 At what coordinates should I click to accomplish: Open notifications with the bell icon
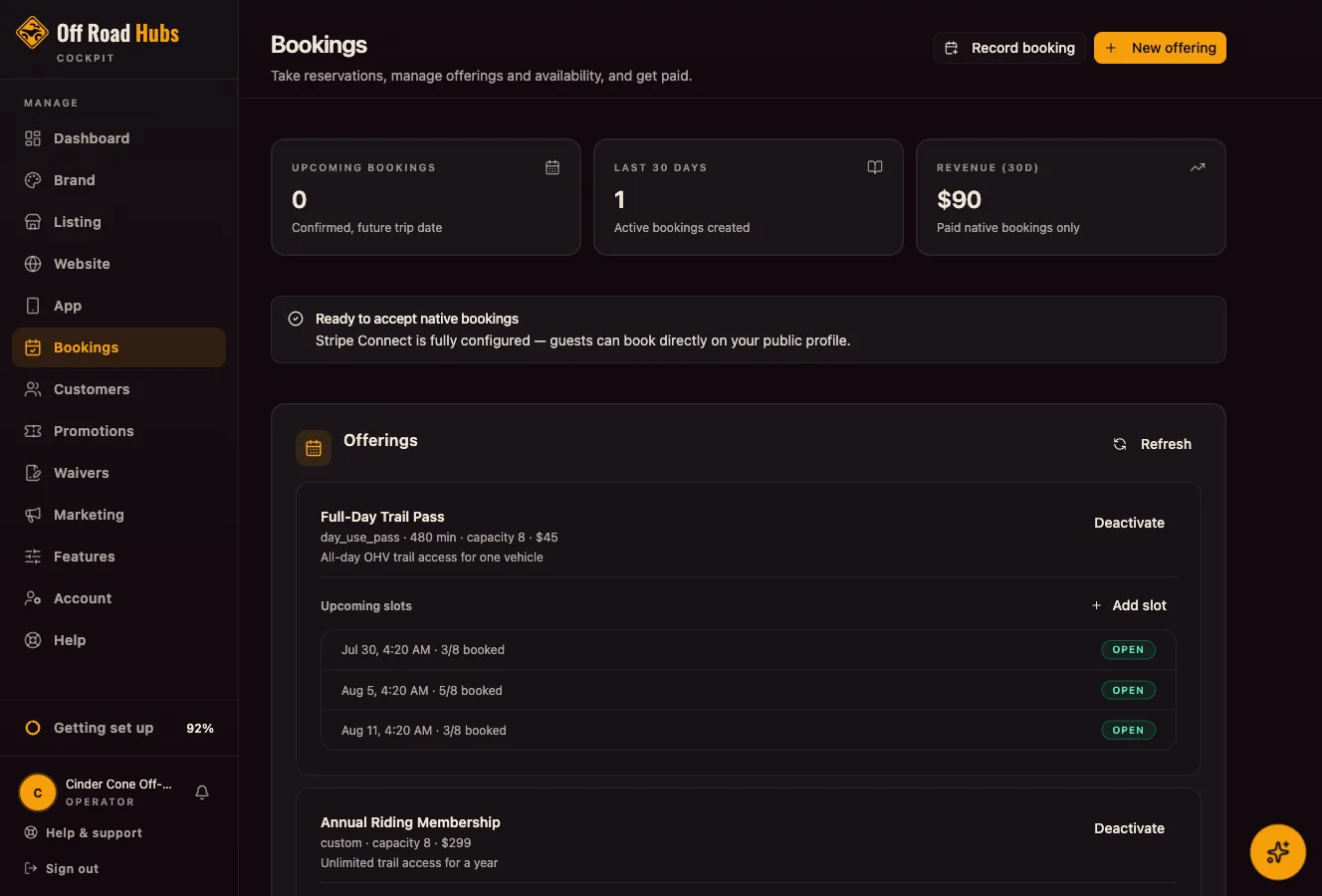pos(202,792)
